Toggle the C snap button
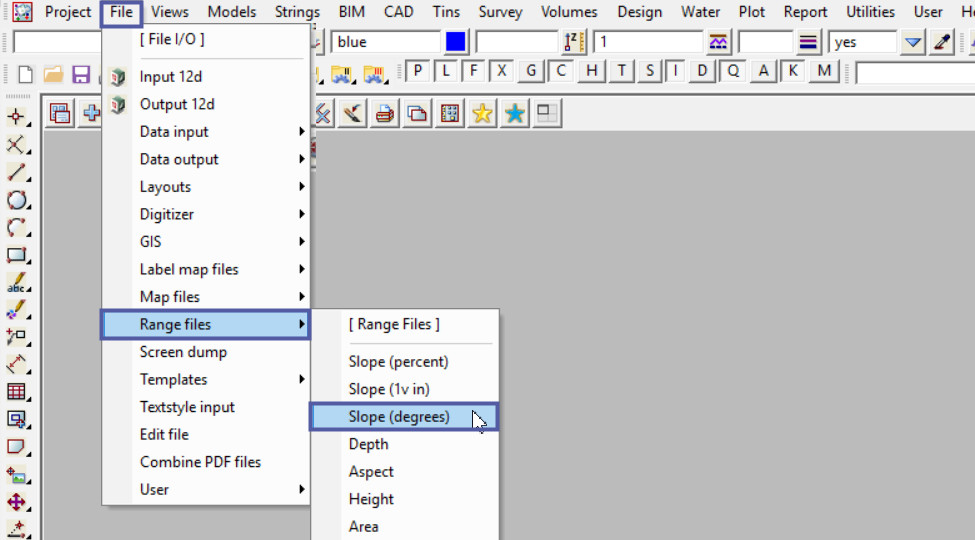 561,71
